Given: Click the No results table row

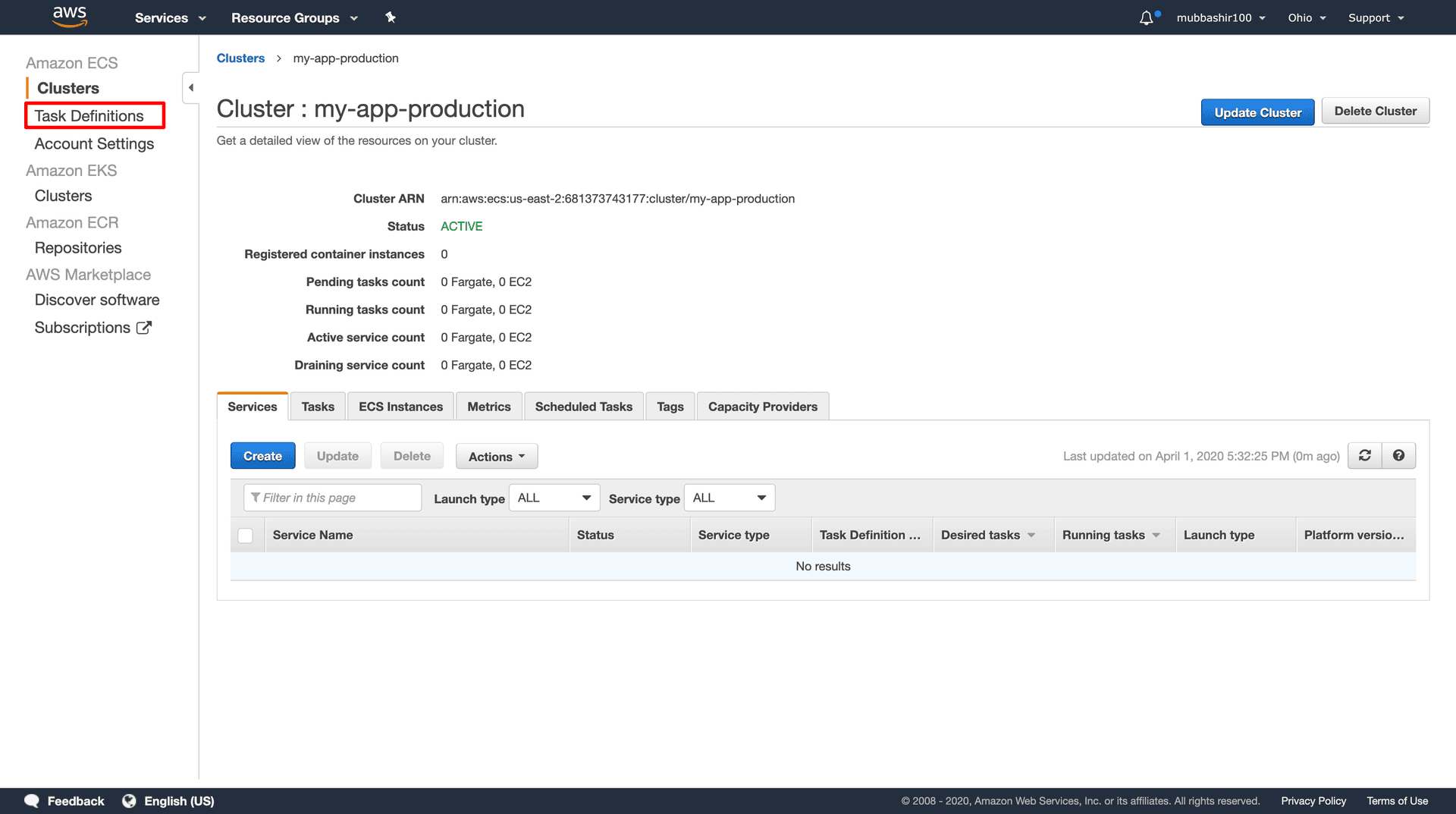Looking at the screenshot, I should click(823, 567).
